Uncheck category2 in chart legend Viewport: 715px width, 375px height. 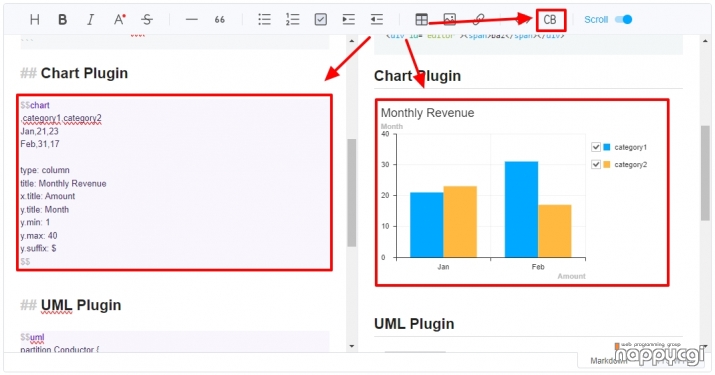point(596,164)
